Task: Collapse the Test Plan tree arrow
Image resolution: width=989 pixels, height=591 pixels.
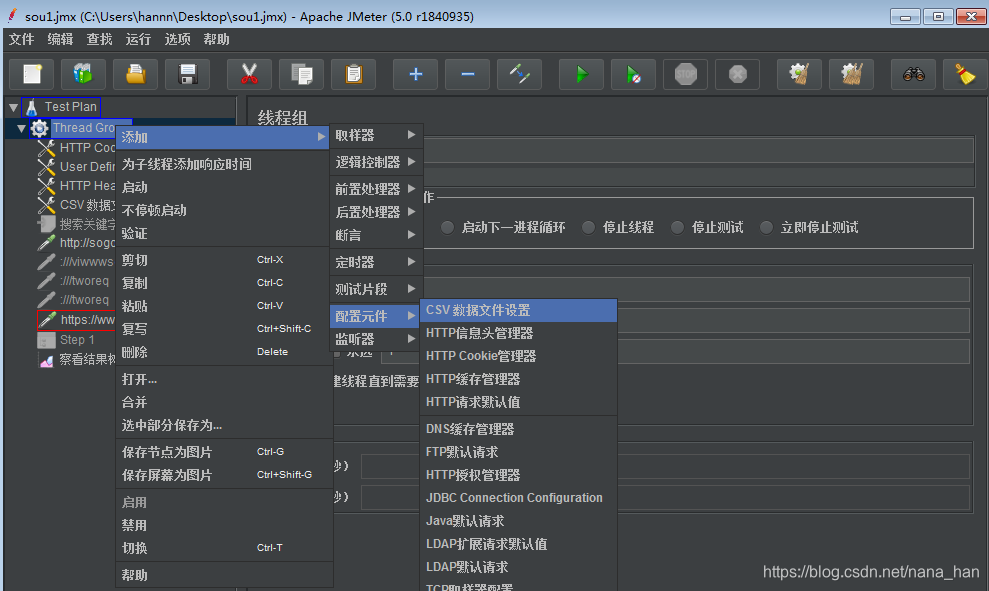Action: (x=13, y=108)
